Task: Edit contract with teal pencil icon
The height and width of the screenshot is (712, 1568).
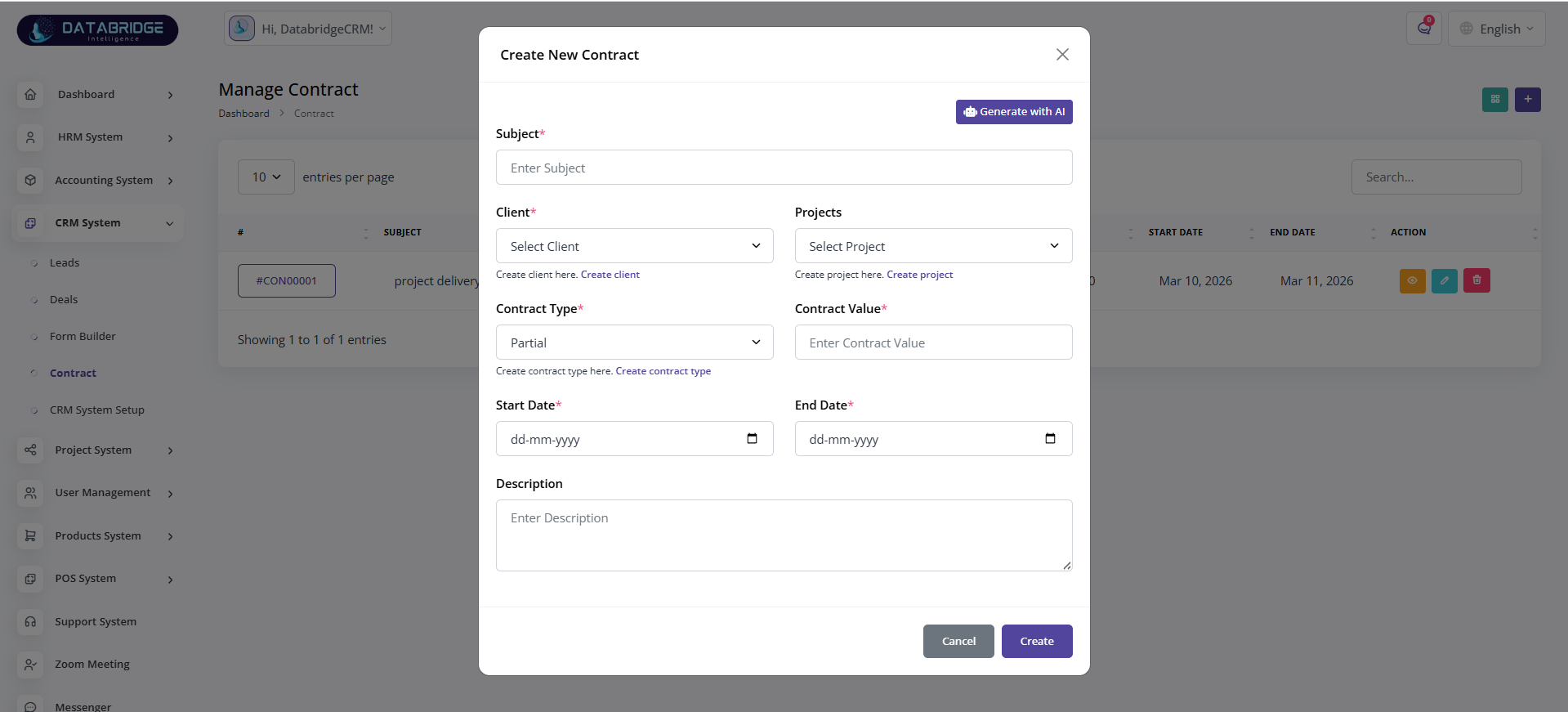Action: coord(1445,280)
